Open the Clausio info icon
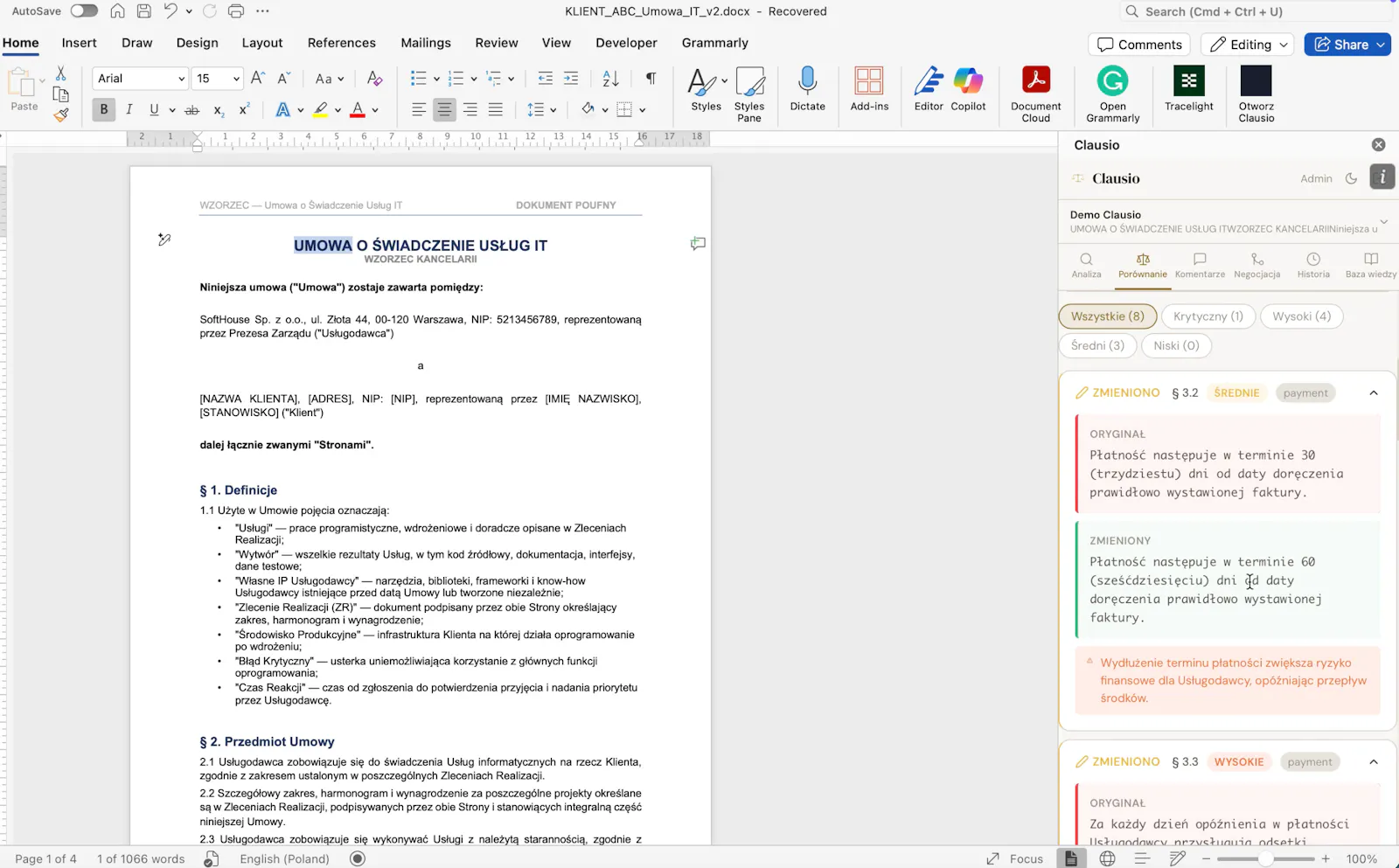 click(1382, 177)
